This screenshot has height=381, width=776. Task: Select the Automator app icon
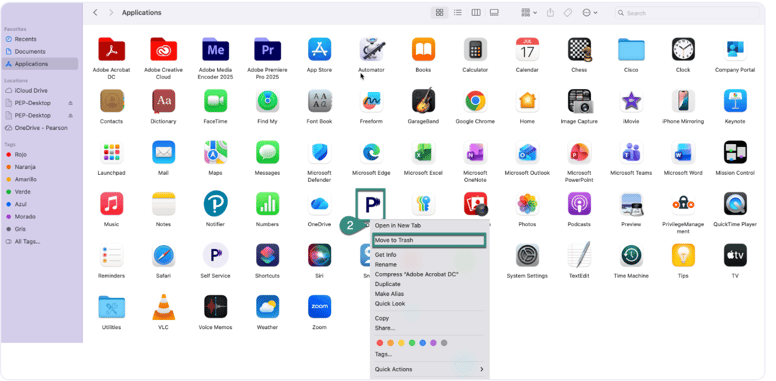tap(371, 49)
